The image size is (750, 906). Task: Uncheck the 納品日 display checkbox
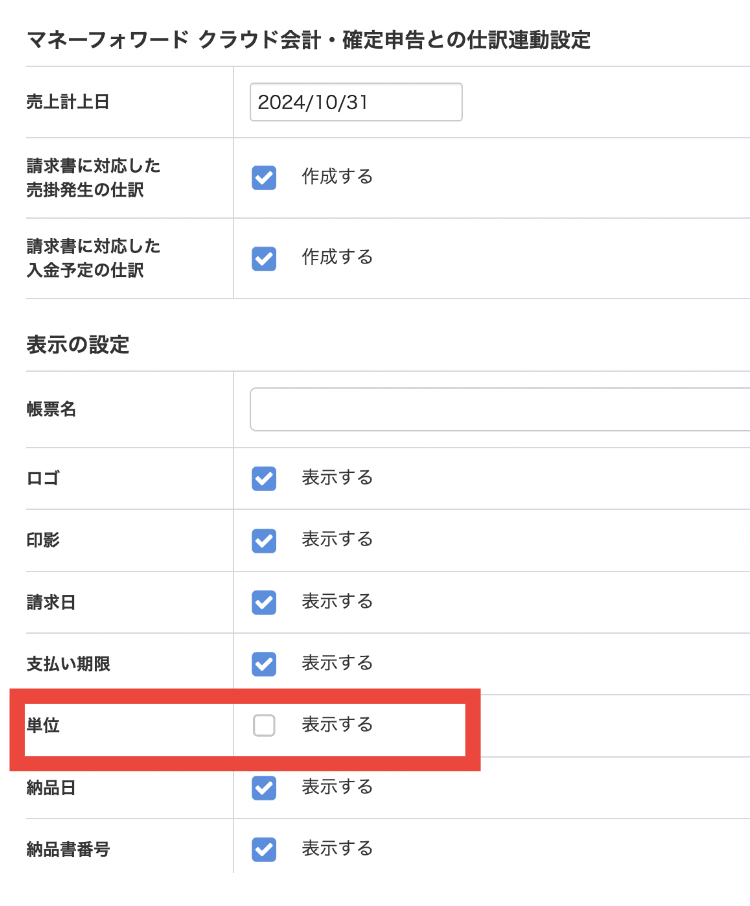coord(264,788)
